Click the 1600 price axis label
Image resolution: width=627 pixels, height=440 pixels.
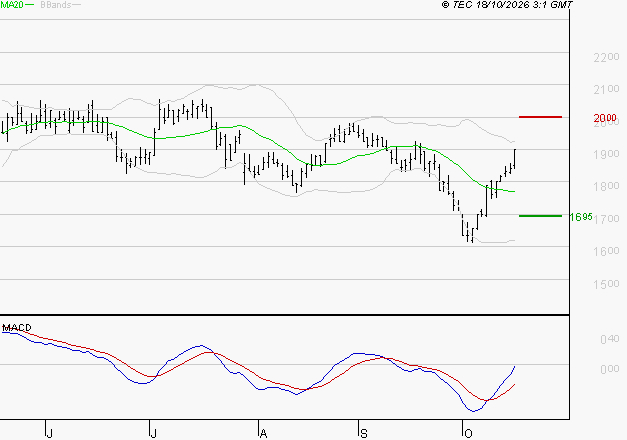(x=606, y=251)
